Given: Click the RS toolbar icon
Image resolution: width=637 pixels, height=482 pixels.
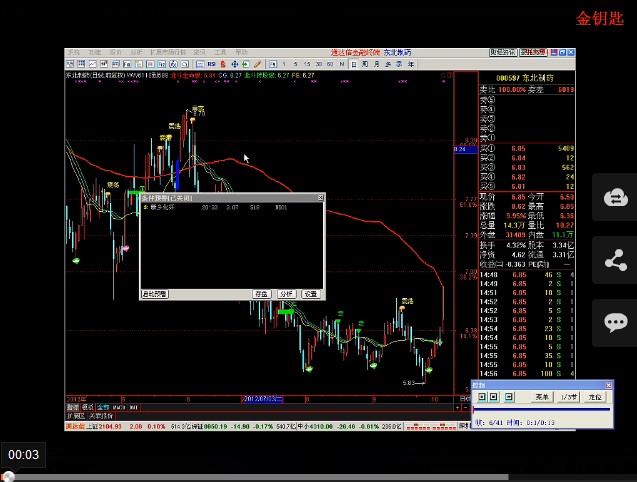Looking at the screenshot, I should click(x=211, y=64).
